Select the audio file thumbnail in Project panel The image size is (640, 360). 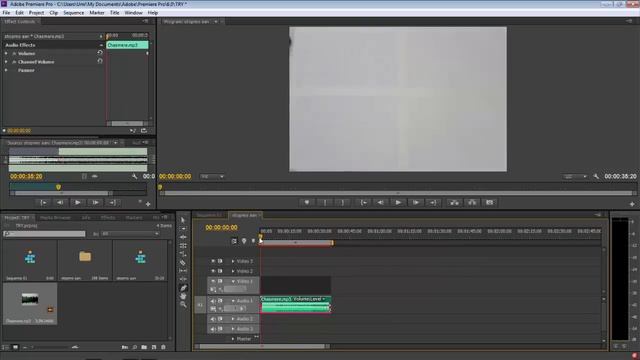click(x=30, y=300)
